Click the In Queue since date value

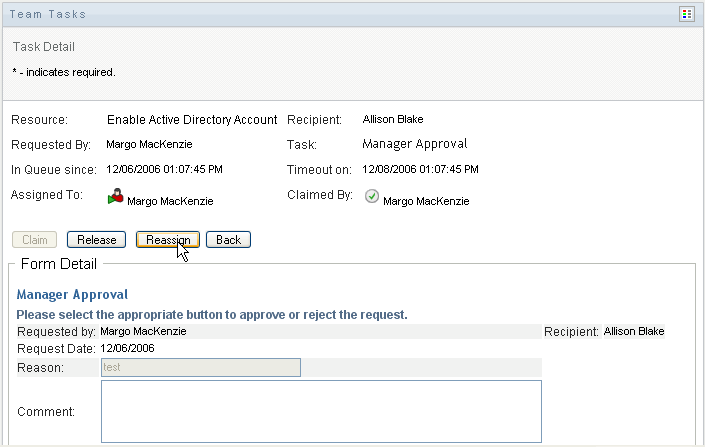coord(164,170)
